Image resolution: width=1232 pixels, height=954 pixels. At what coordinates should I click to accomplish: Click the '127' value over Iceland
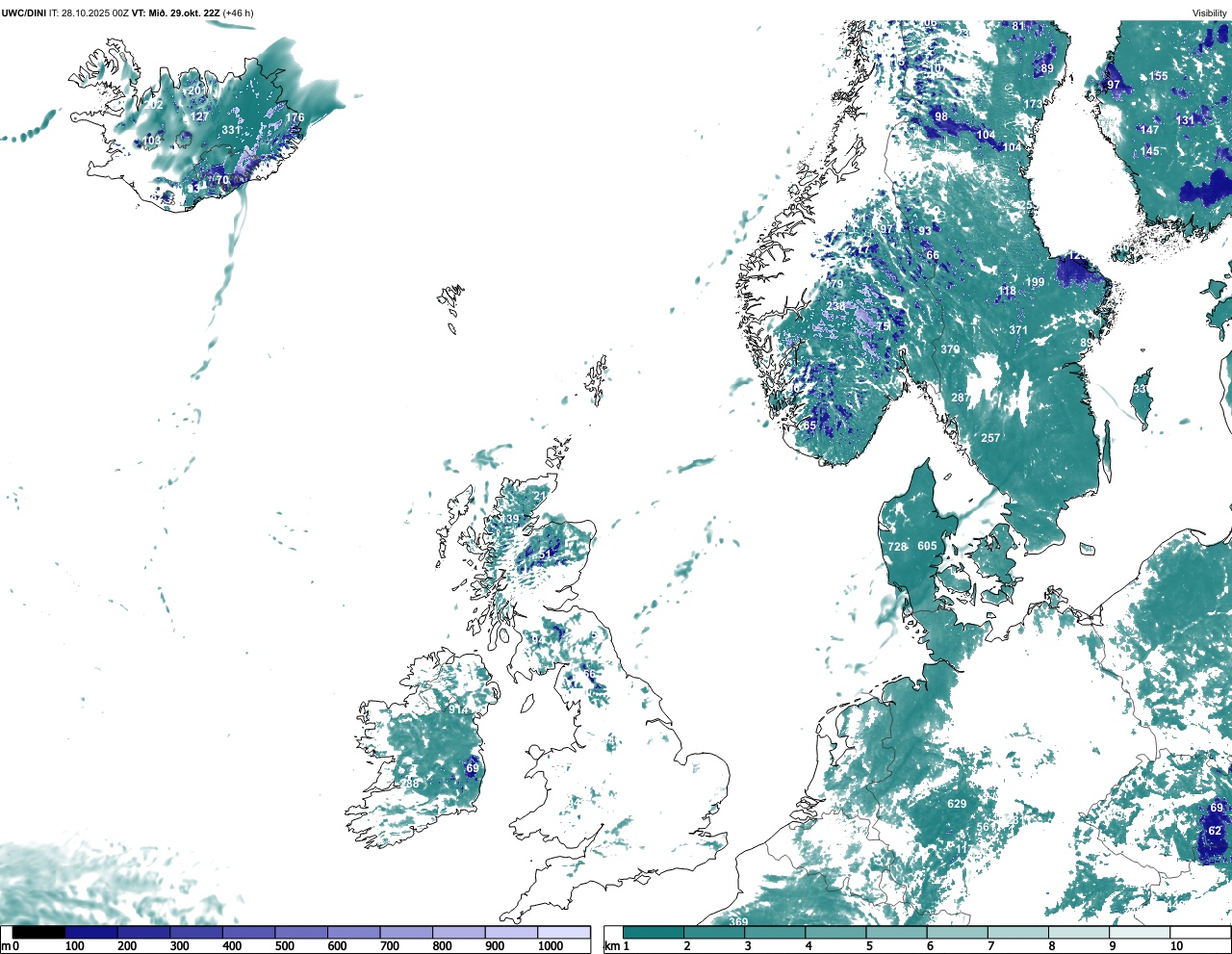pos(199,116)
